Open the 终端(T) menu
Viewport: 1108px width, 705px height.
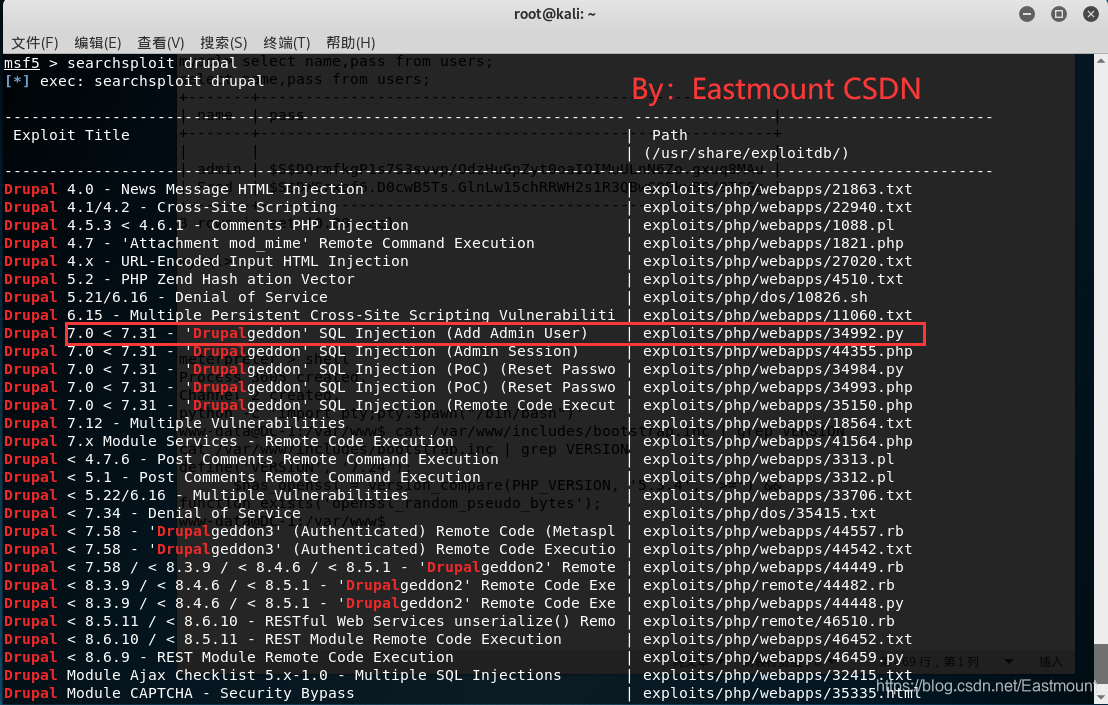tap(286, 43)
